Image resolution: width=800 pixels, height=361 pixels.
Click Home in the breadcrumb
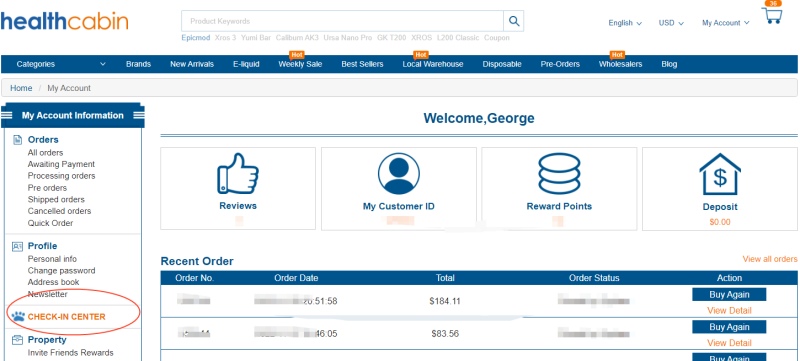pyautogui.click(x=21, y=88)
